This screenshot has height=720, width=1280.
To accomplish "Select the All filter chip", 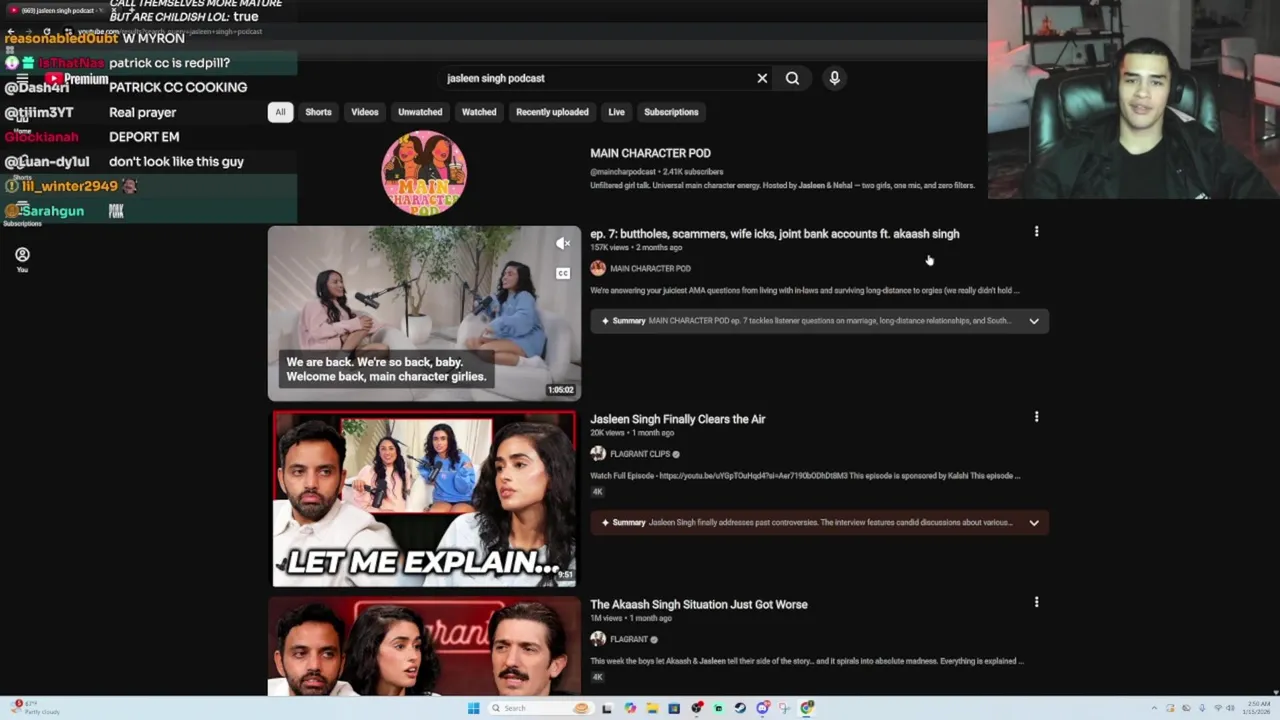I will [280, 112].
